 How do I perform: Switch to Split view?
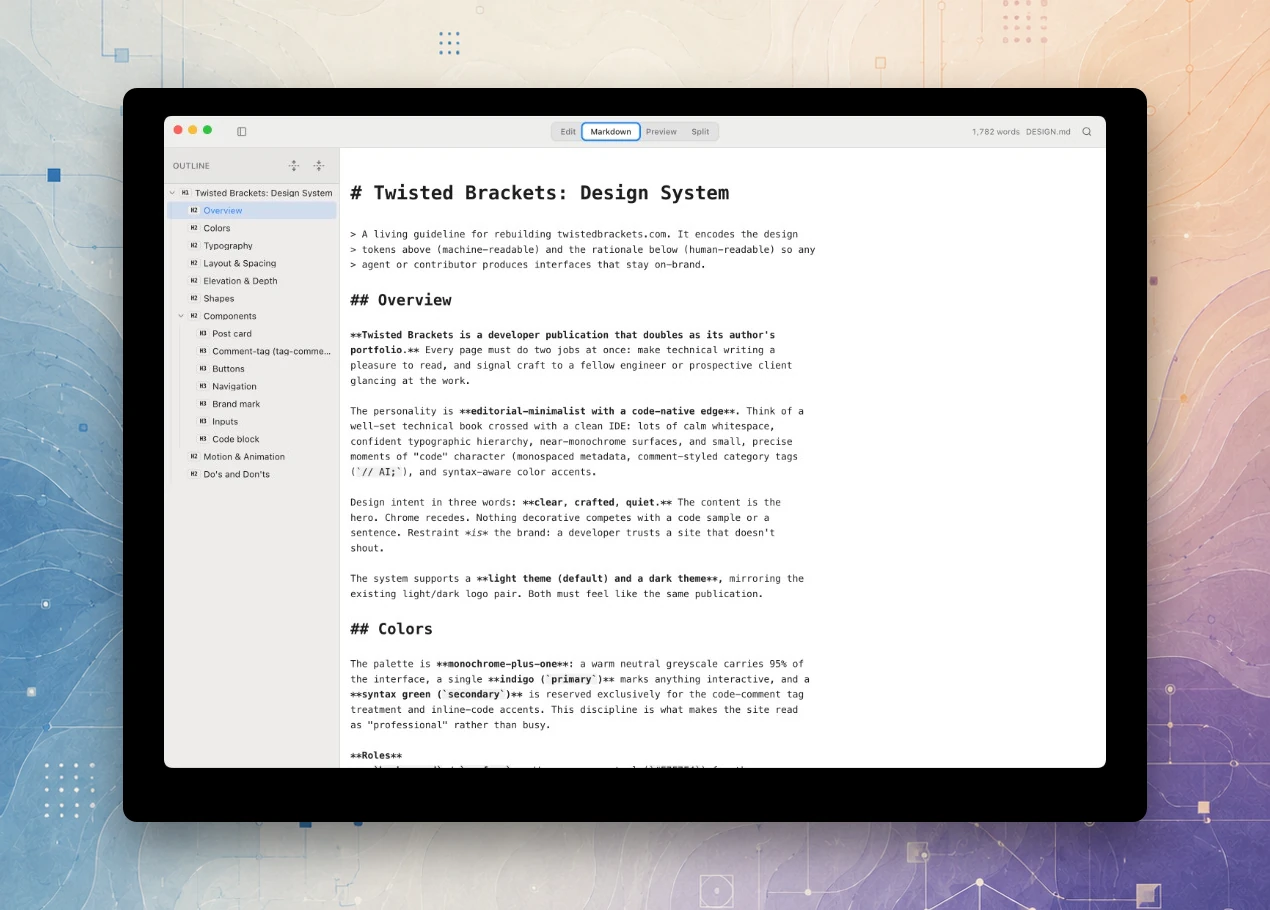(x=700, y=132)
